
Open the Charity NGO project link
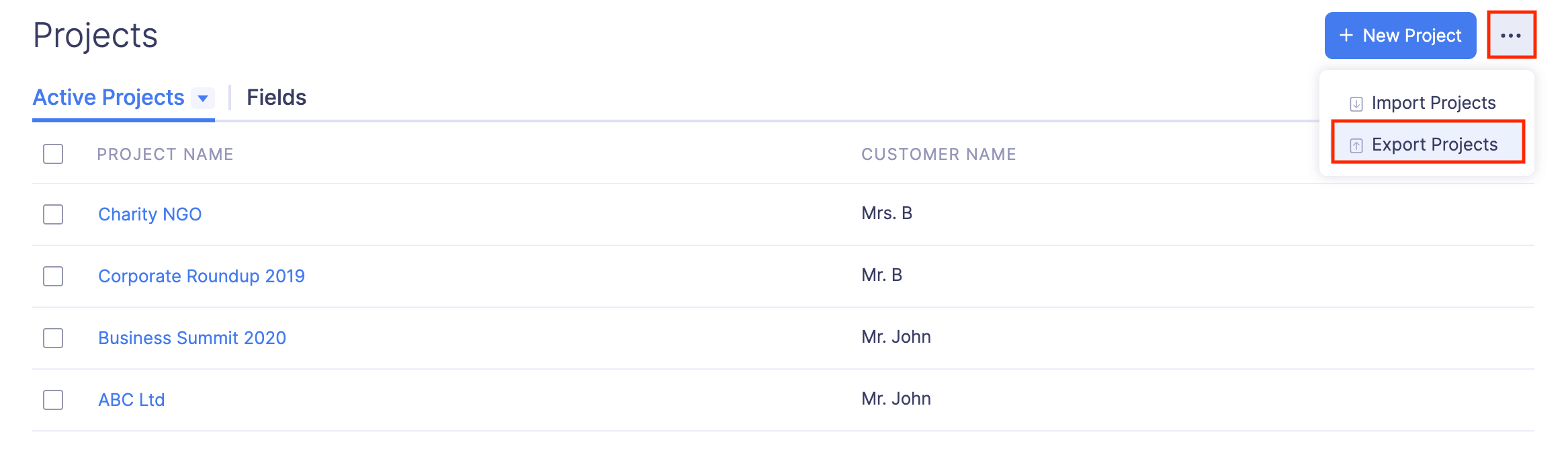[x=150, y=214]
